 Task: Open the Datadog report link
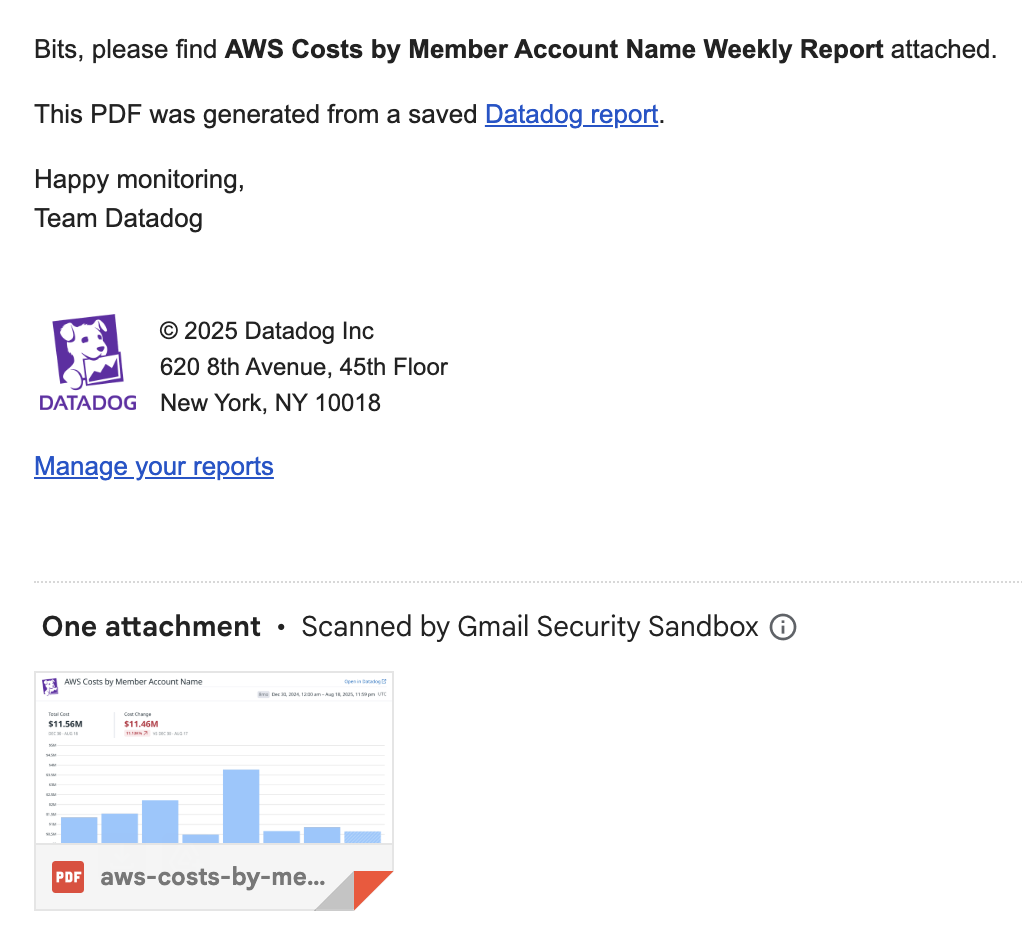click(x=572, y=115)
